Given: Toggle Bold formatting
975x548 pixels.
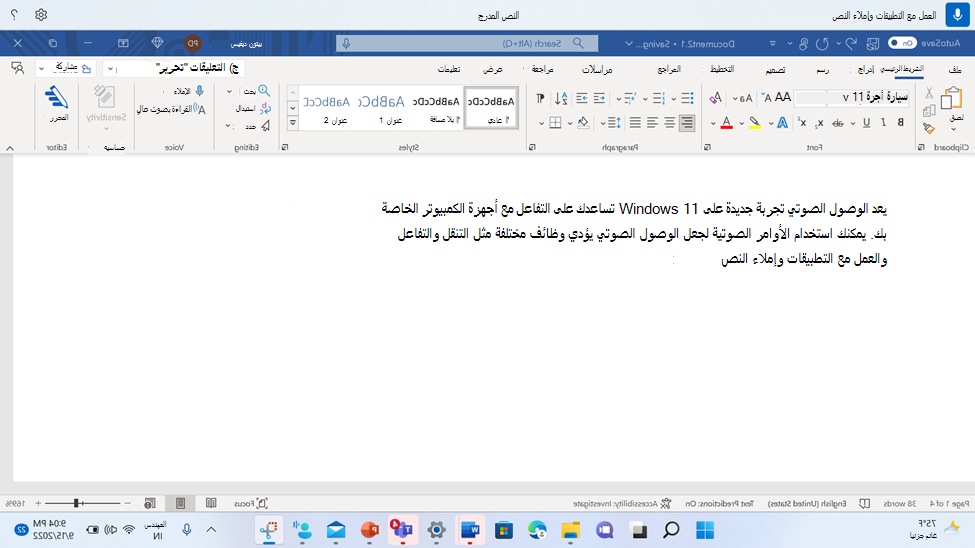Looking at the screenshot, I should [900, 123].
